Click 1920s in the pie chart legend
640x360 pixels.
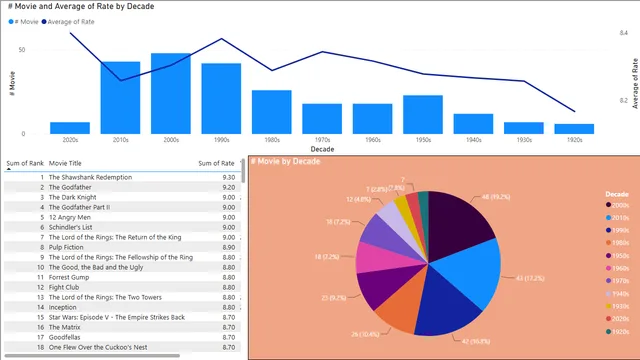[618, 331]
